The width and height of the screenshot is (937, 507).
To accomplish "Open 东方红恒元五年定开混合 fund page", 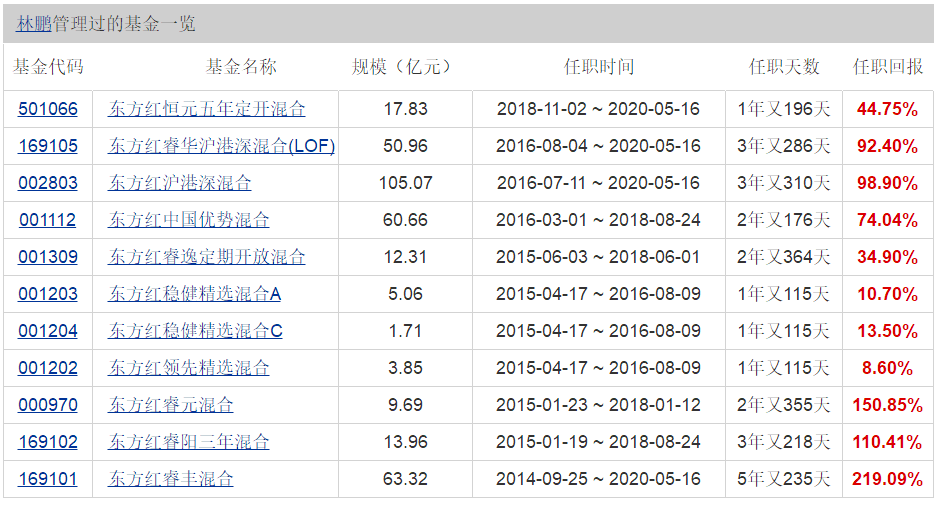I will pyautogui.click(x=207, y=110).
